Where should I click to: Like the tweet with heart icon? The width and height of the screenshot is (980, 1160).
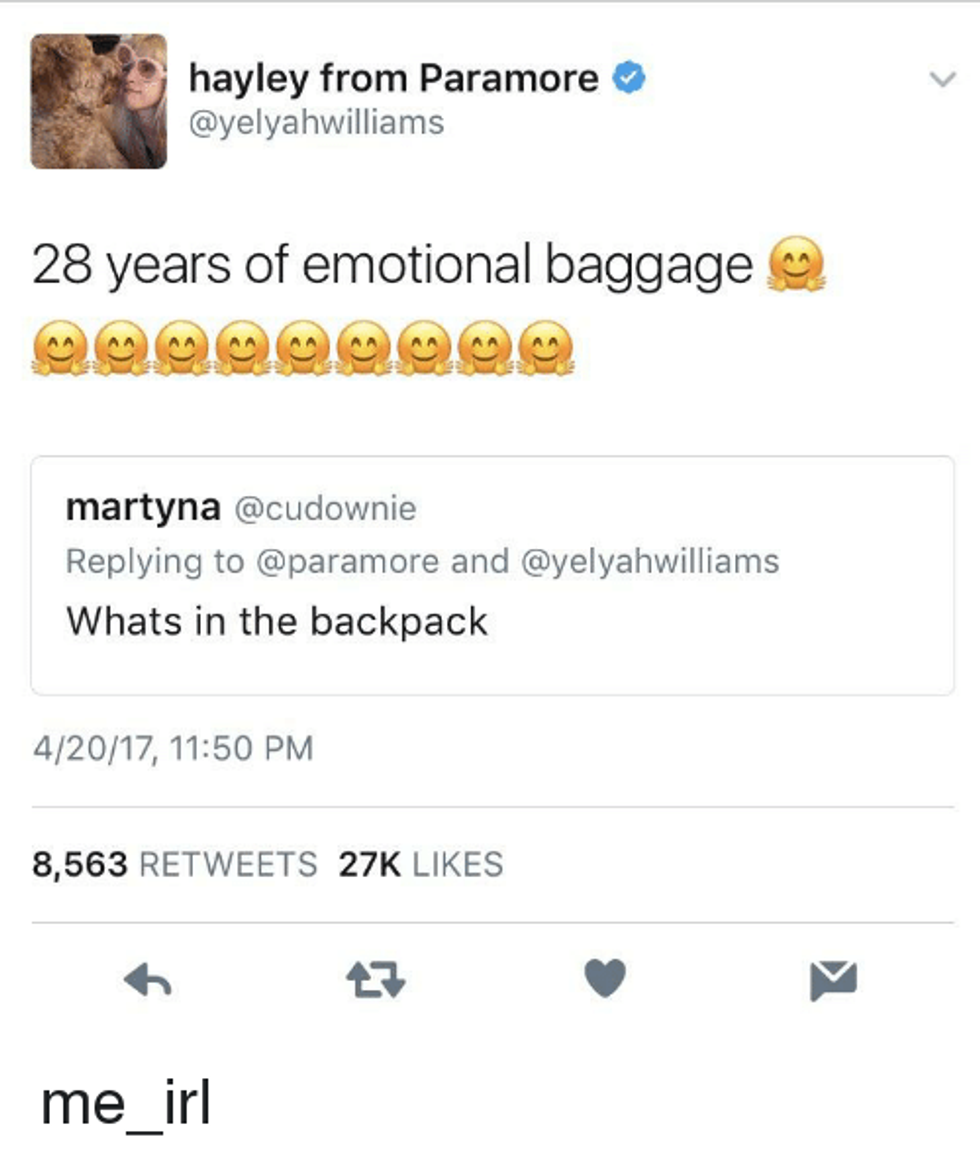(605, 978)
